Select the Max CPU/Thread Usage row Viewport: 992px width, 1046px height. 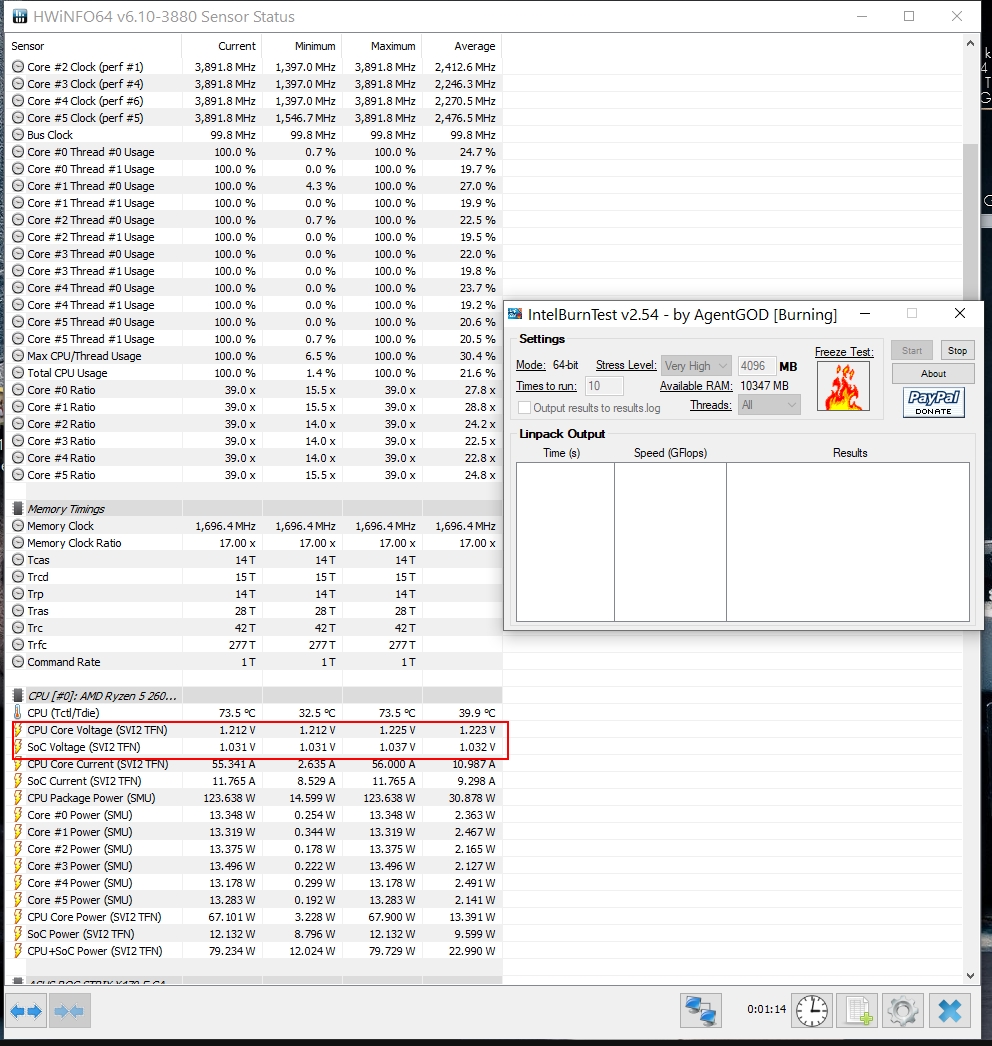pos(254,356)
